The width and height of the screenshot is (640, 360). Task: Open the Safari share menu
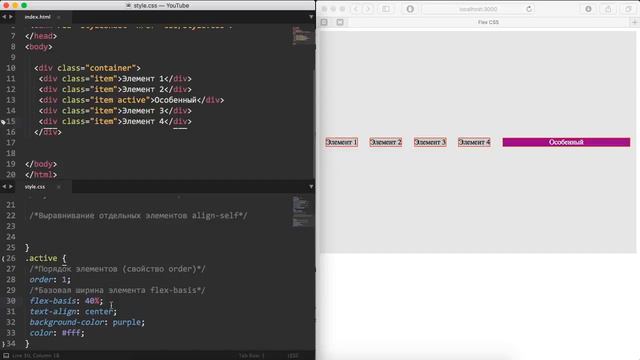point(608,9)
